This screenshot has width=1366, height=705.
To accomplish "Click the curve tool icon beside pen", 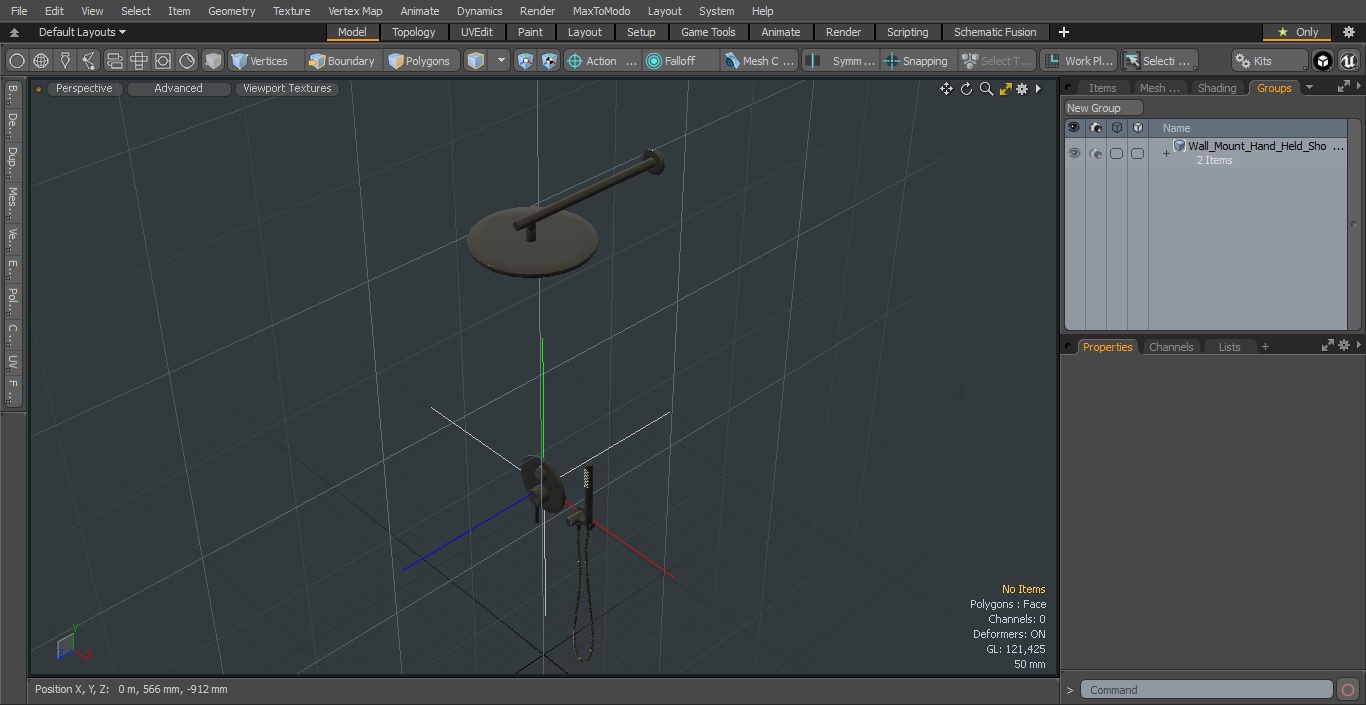I will point(89,61).
